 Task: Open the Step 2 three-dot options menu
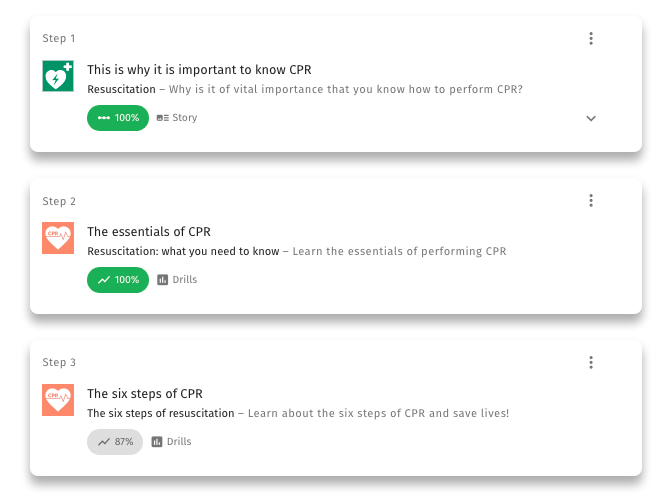[x=591, y=201]
